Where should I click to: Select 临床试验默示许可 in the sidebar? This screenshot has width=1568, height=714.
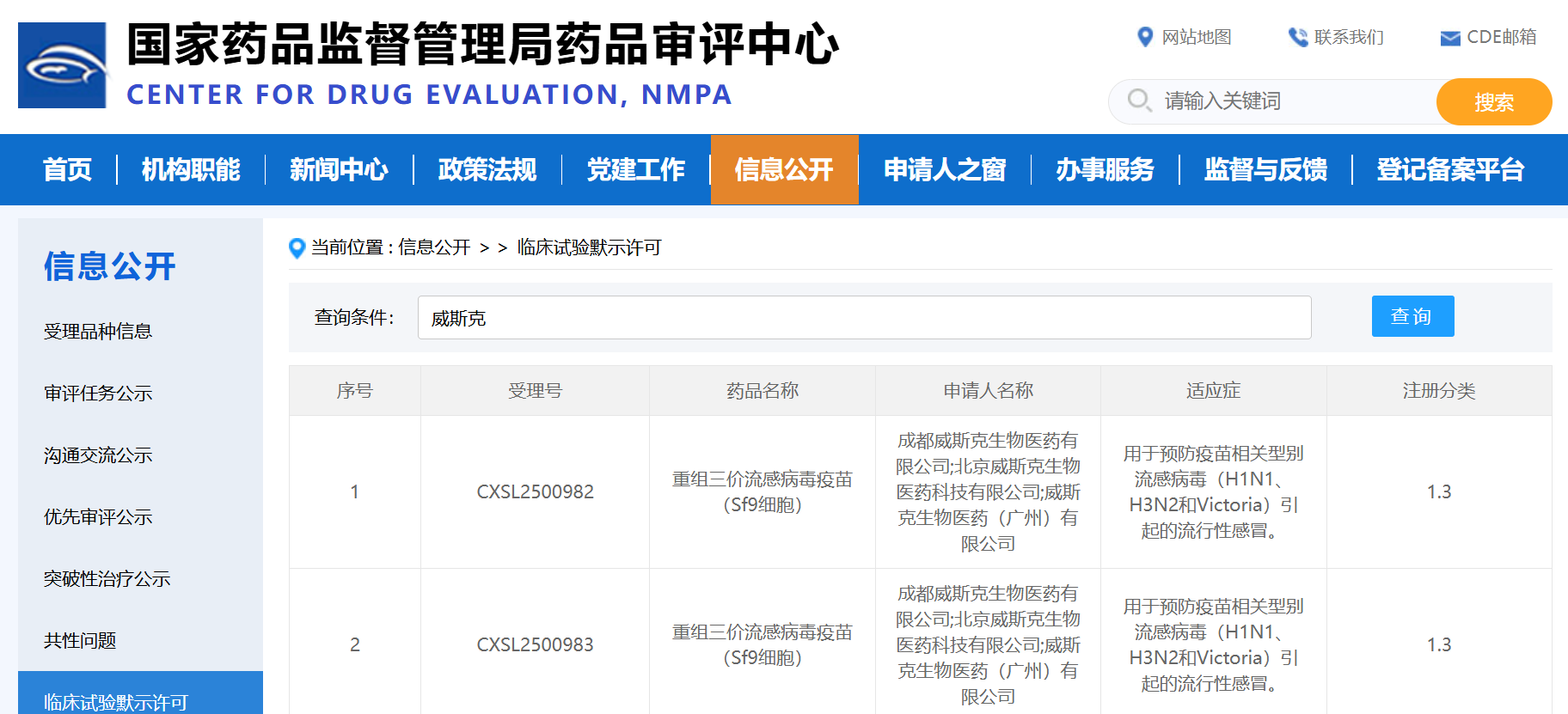[115, 701]
